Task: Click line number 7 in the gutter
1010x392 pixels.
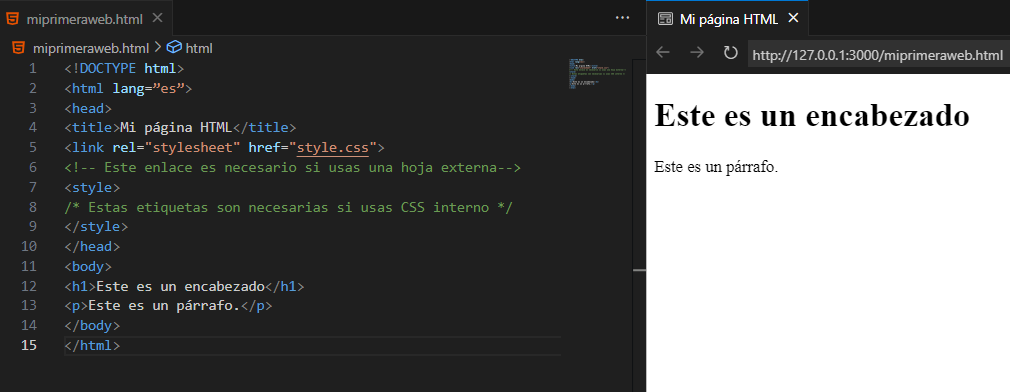Action: [x=33, y=187]
